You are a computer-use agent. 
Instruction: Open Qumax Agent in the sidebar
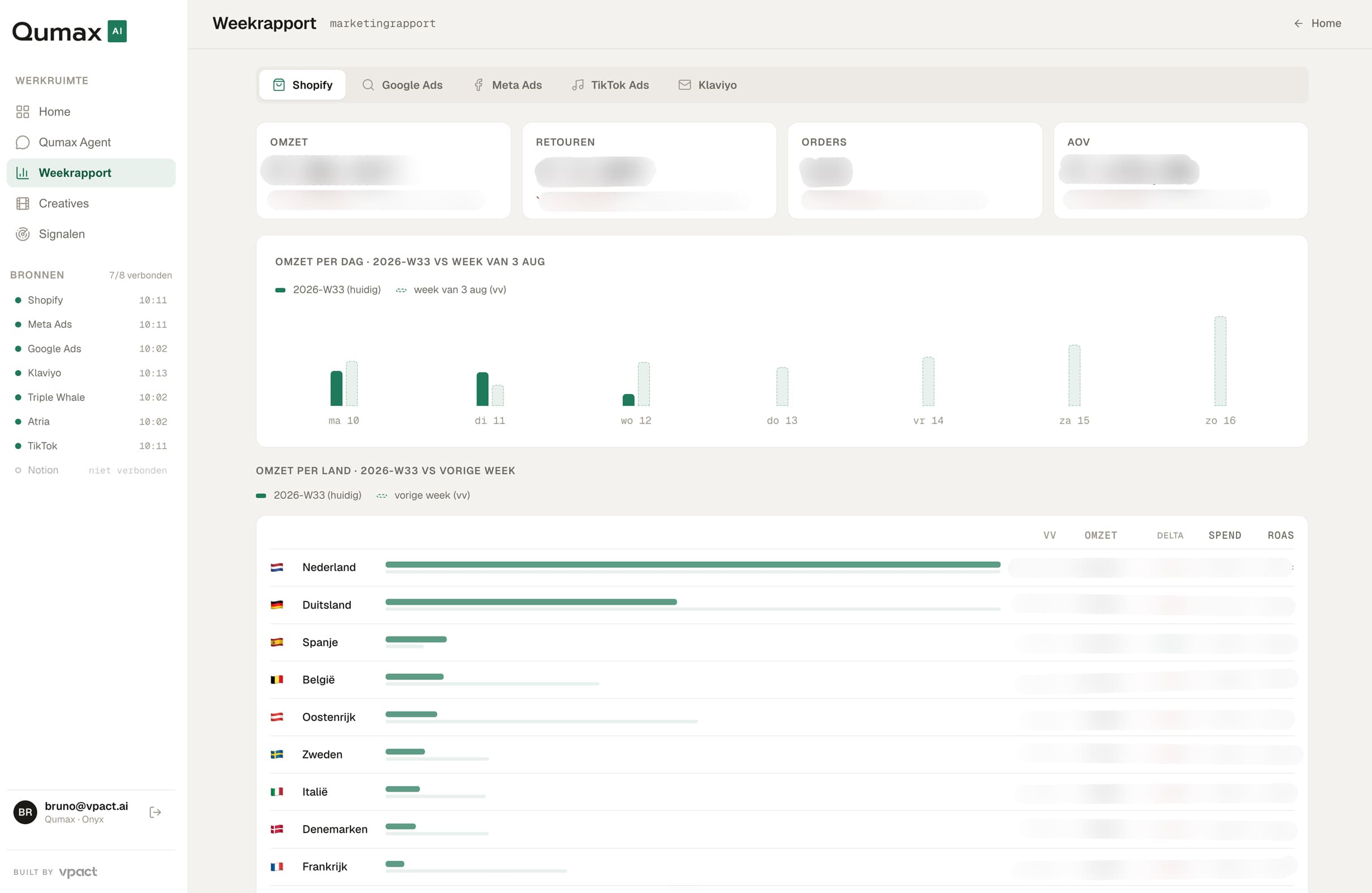click(x=91, y=142)
